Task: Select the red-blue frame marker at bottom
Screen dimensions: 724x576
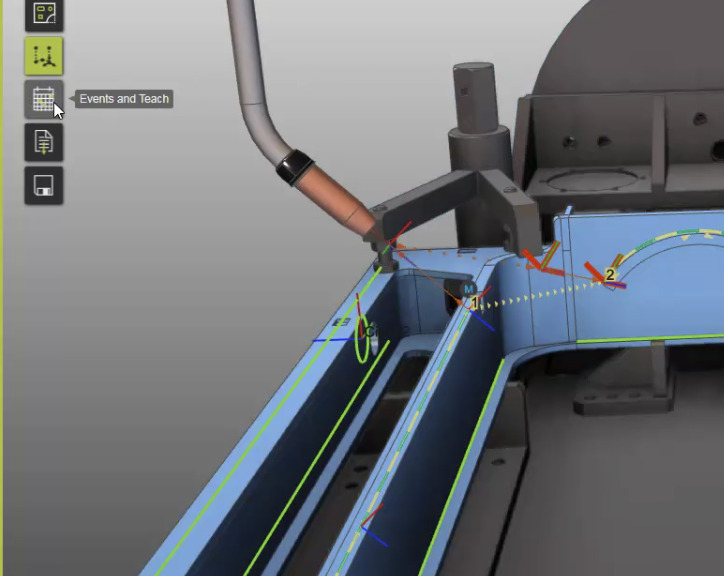Action: tap(372, 526)
